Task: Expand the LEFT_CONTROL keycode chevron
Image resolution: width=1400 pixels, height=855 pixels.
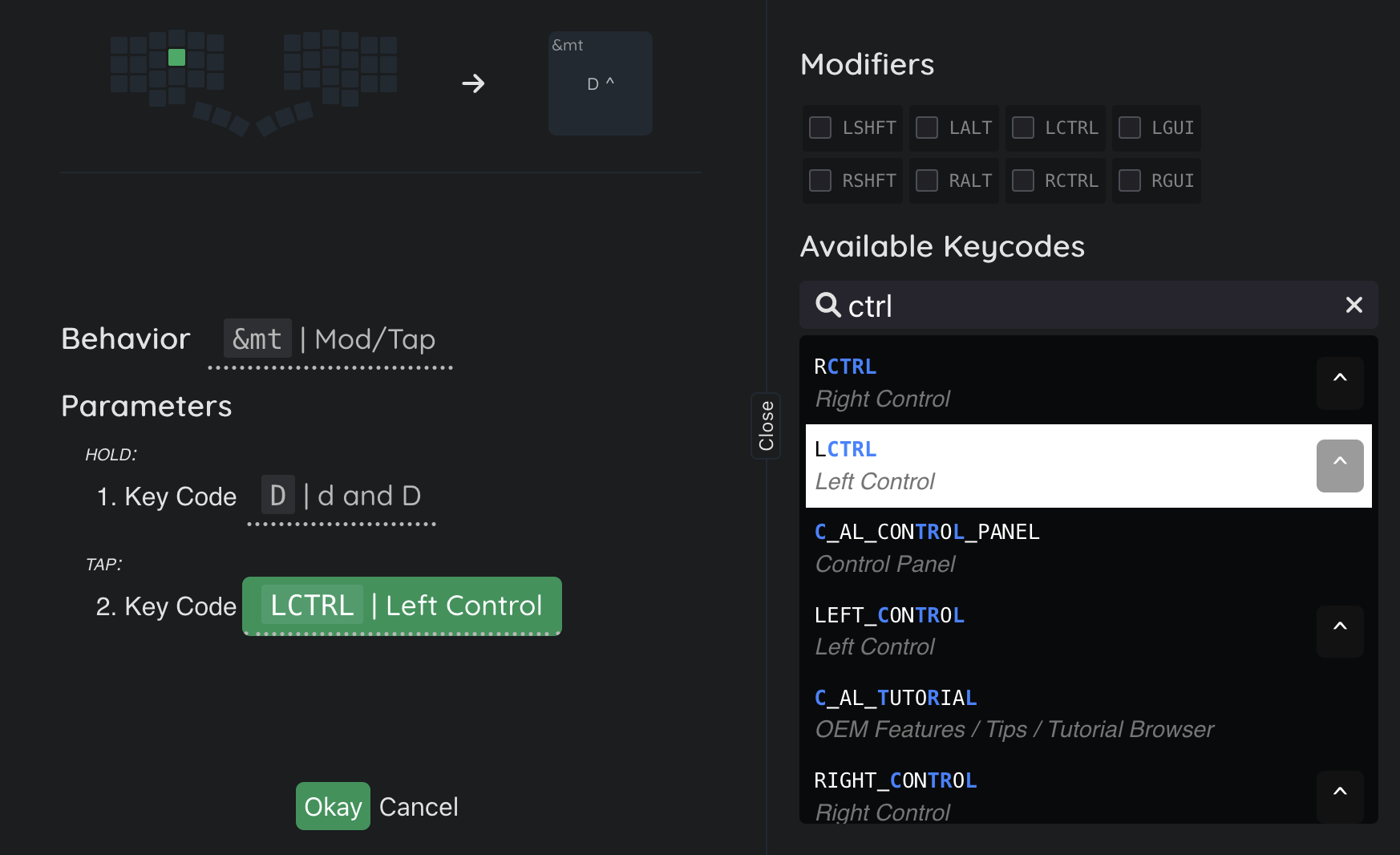Action: point(1339,631)
